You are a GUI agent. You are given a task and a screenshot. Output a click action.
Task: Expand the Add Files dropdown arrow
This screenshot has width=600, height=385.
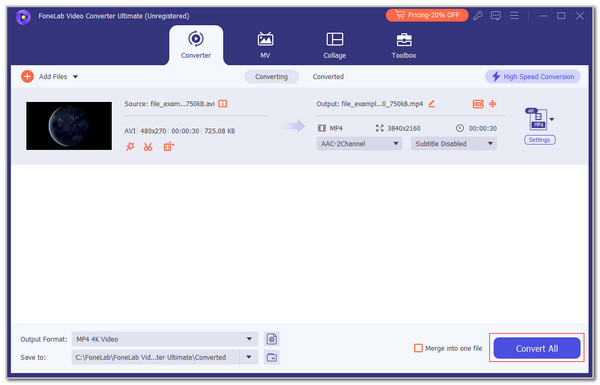75,77
